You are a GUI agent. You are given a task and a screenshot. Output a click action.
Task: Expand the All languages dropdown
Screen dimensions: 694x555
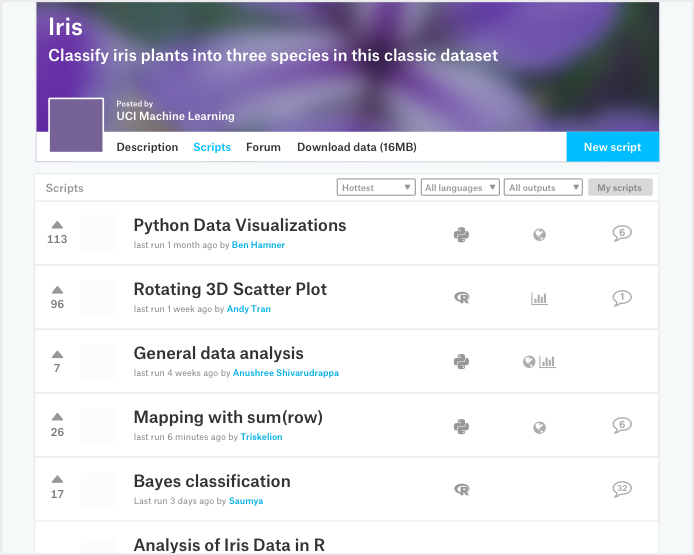460,188
